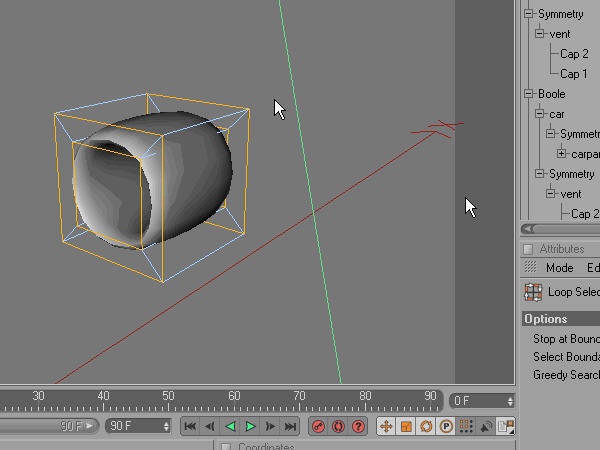Jump to the end of the animation

[291, 426]
